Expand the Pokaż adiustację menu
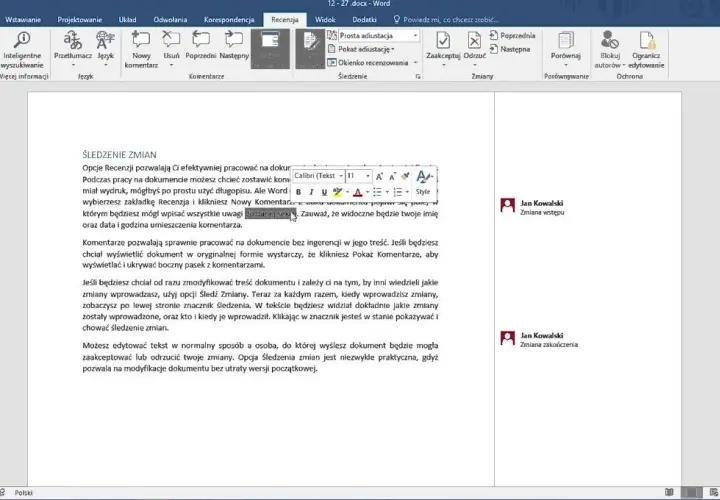Viewport: 720px width, 500px height. [x=361, y=49]
